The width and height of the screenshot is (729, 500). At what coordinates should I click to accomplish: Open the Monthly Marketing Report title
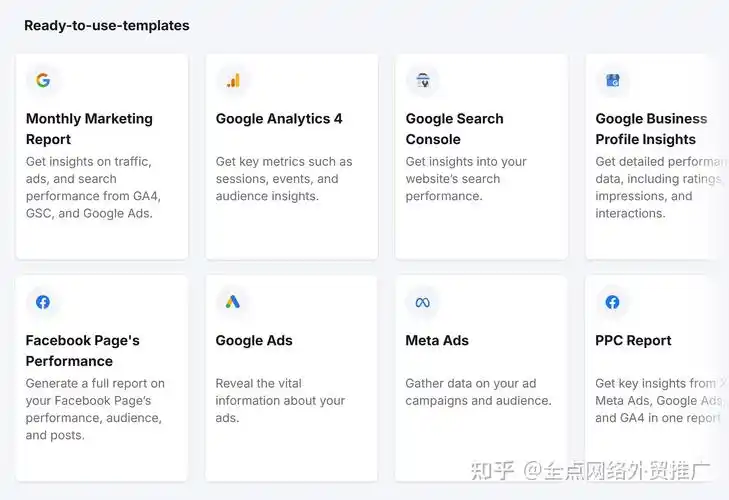coord(89,129)
